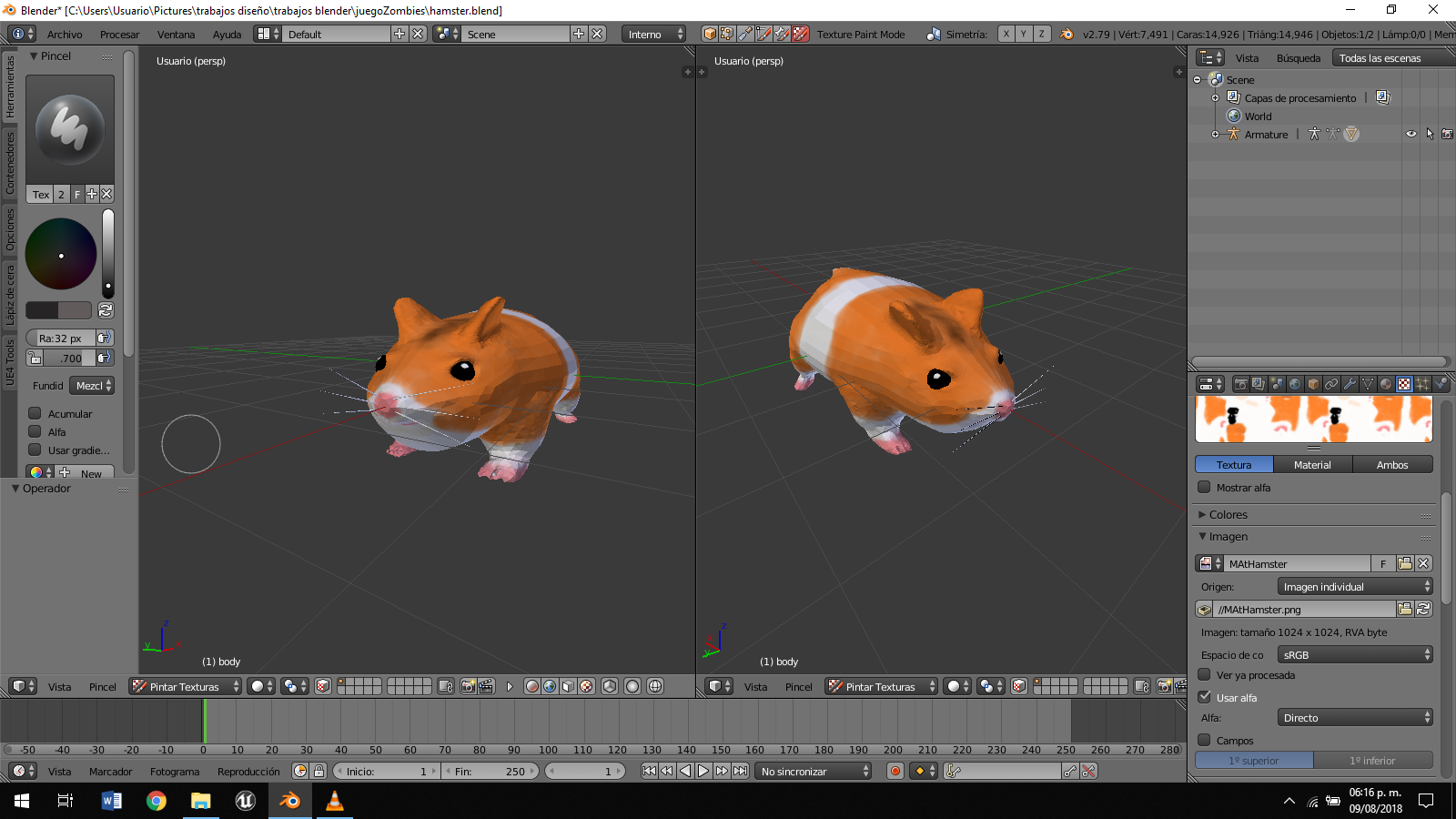Enable the Ver ya procesada checkbox

(x=1204, y=674)
